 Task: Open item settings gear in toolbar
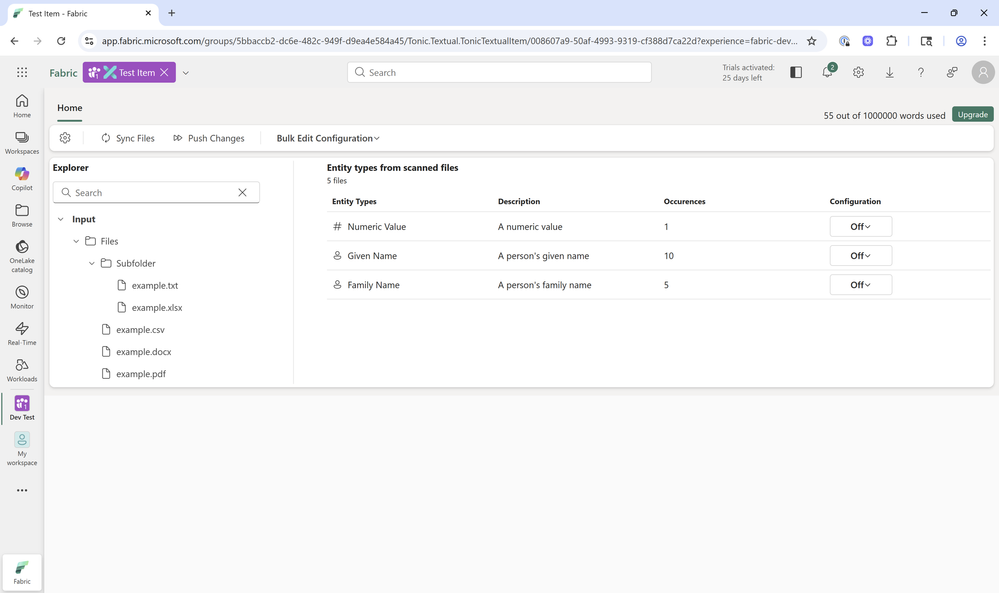point(65,138)
